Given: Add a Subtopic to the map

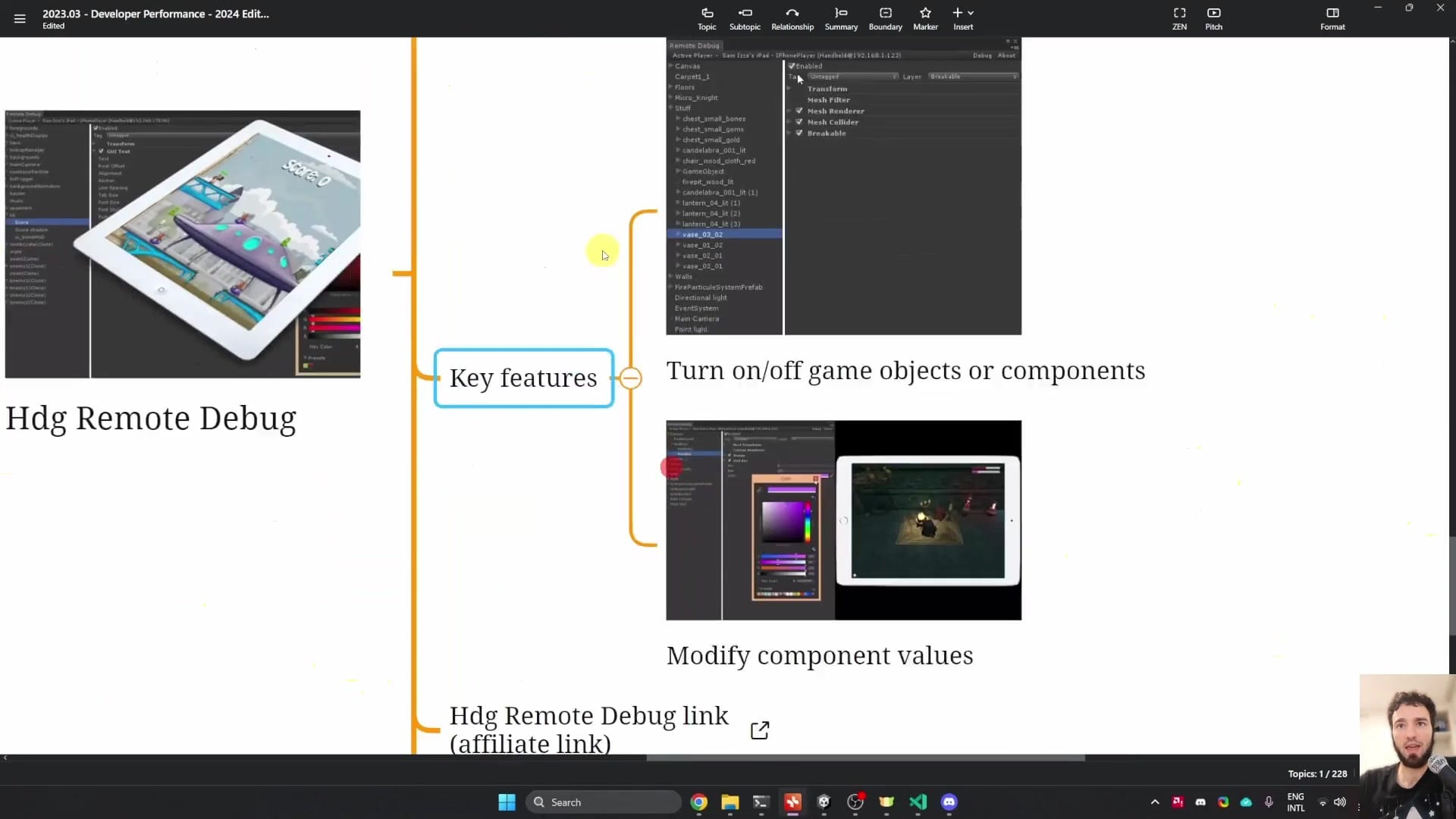Looking at the screenshot, I should pyautogui.click(x=745, y=18).
